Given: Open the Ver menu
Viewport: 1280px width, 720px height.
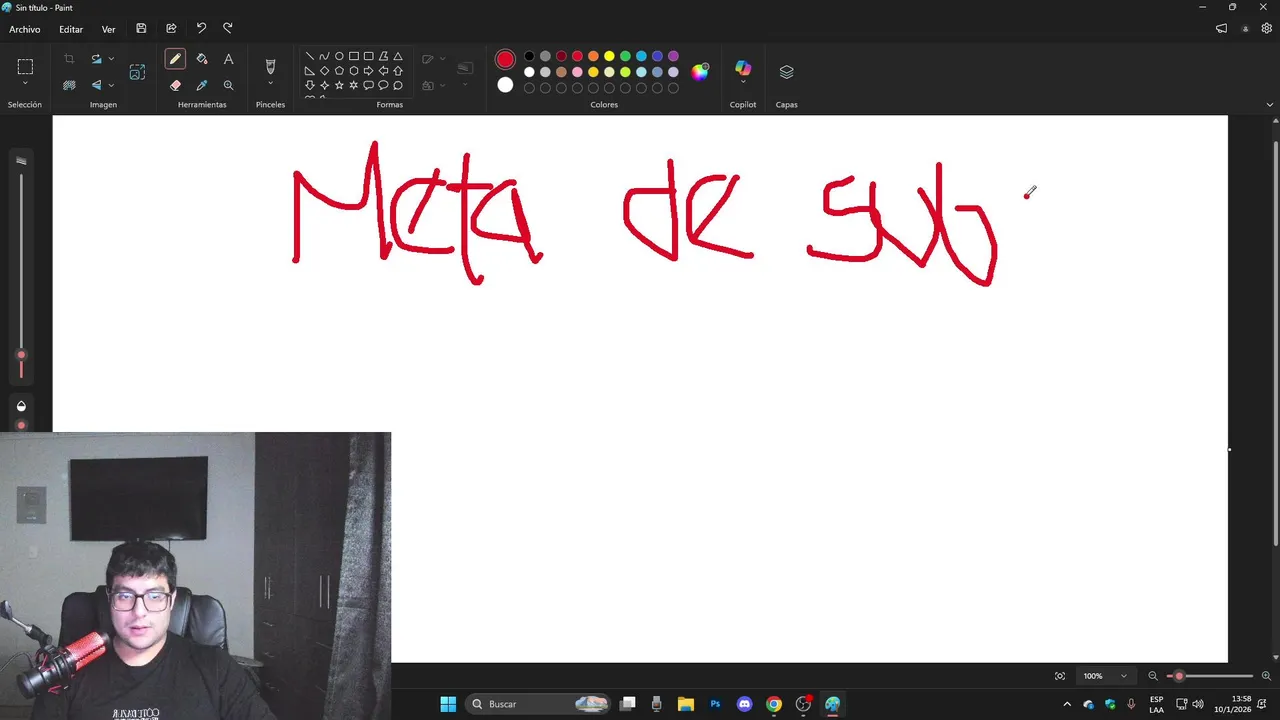Looking at the screenshot, I should pos(108,29).
